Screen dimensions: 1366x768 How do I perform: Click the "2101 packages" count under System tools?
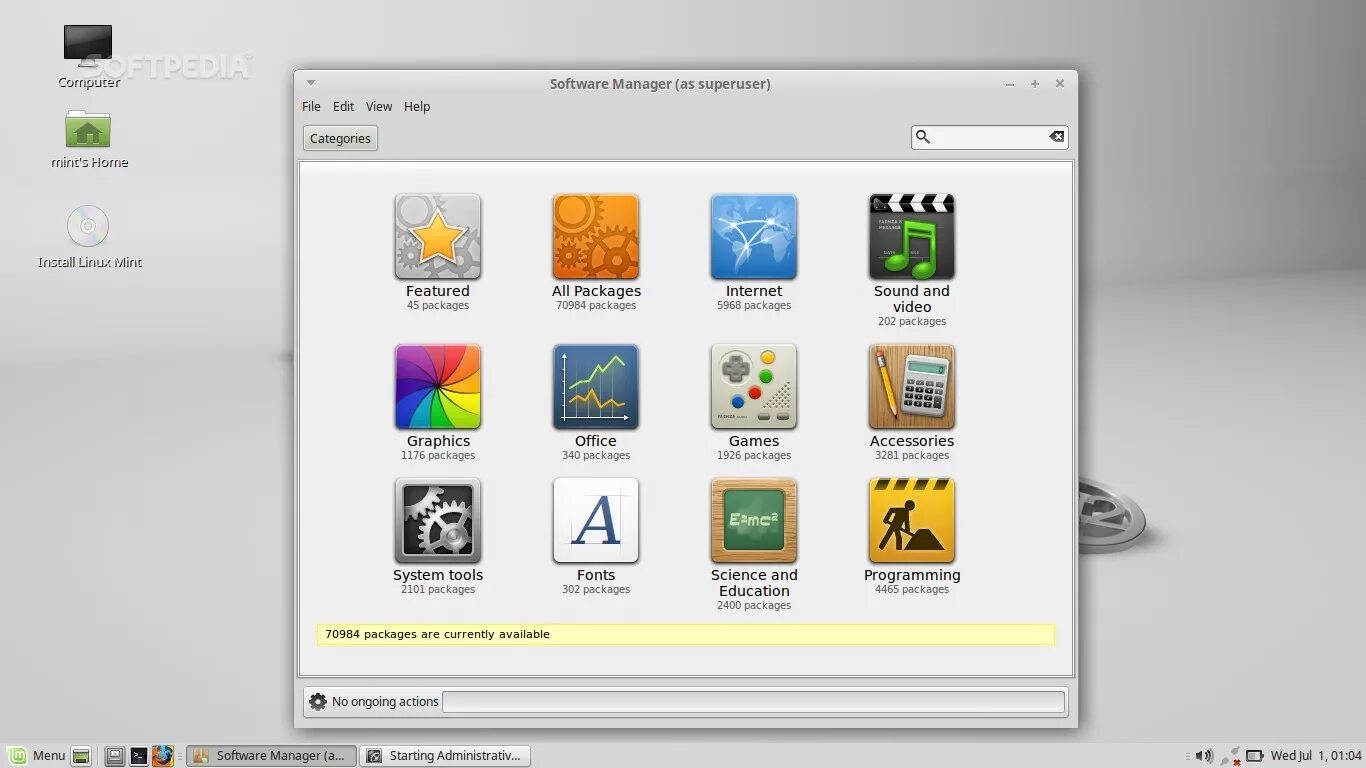(438, 590)
